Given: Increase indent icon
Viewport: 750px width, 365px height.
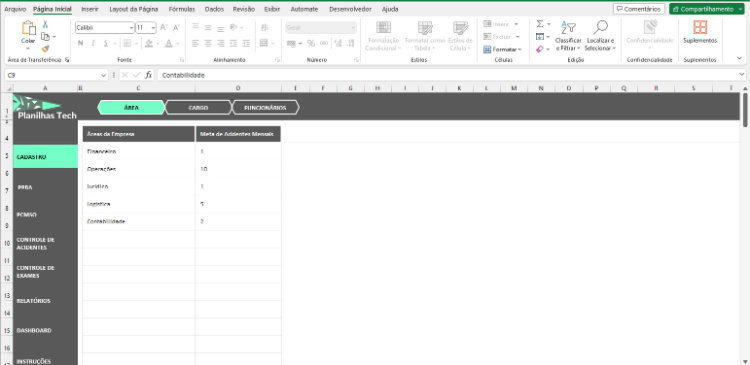Looking at the screenshot, I should [246, 44].
